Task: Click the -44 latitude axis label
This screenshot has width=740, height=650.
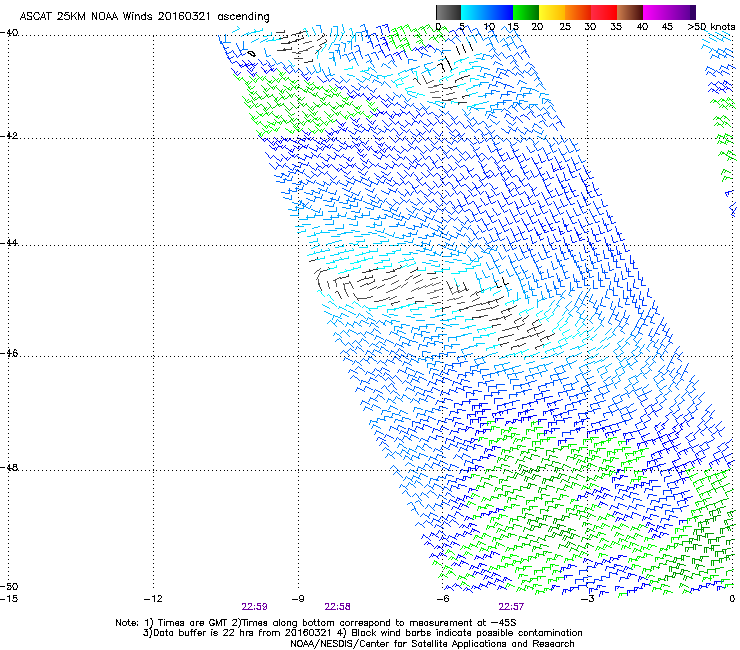Action: (9, 243)
